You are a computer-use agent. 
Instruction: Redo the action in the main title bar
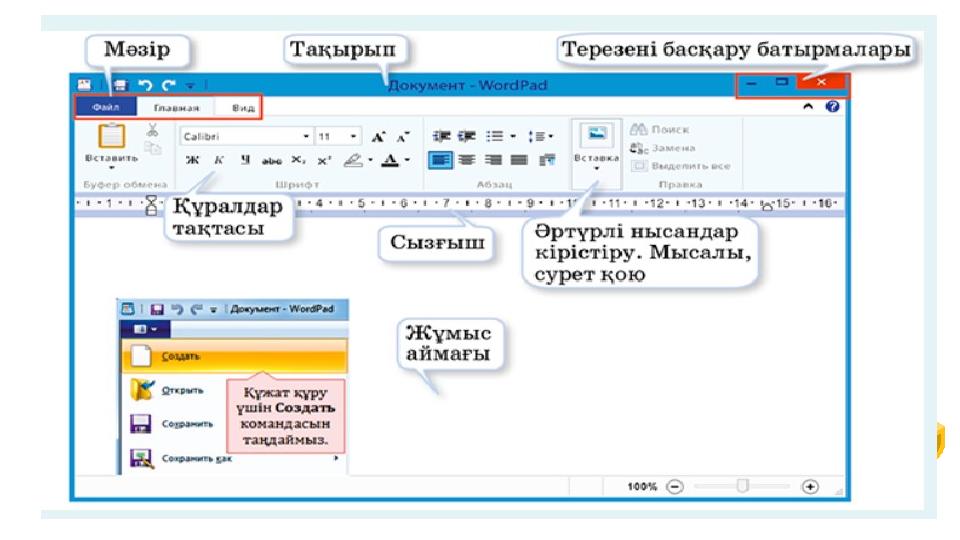pyautogui.click(x=168, y=85)
